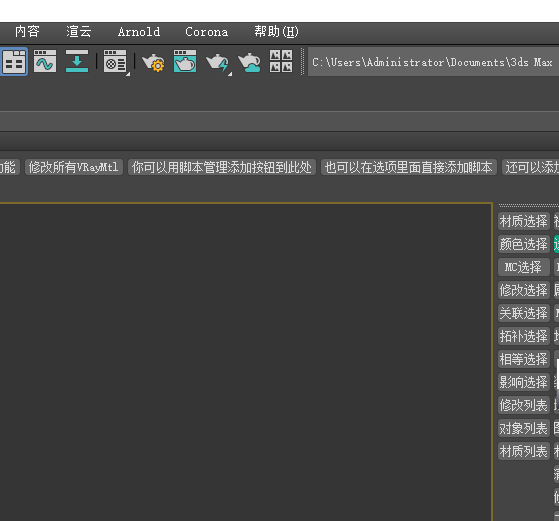559x521 pixels.
Task: Open Render Setup teapot gear icon
Action: pyautogui.click(x=154, y=62)
